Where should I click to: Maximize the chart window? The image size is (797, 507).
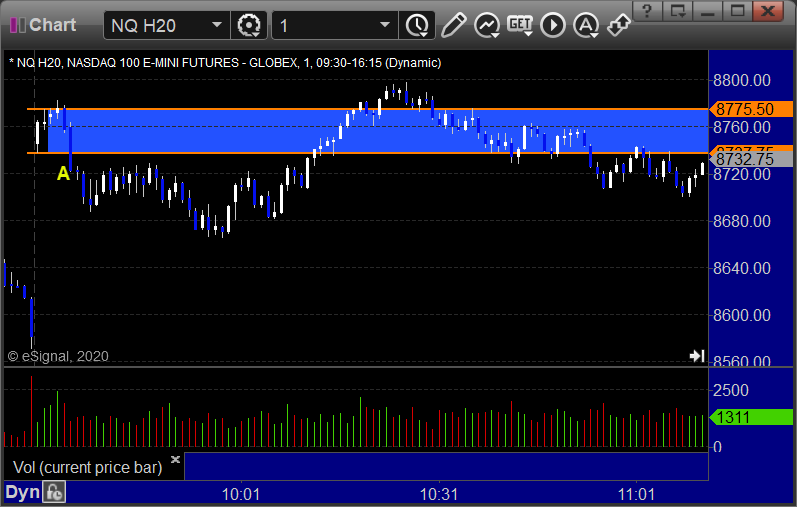click(x=738, y=11)
